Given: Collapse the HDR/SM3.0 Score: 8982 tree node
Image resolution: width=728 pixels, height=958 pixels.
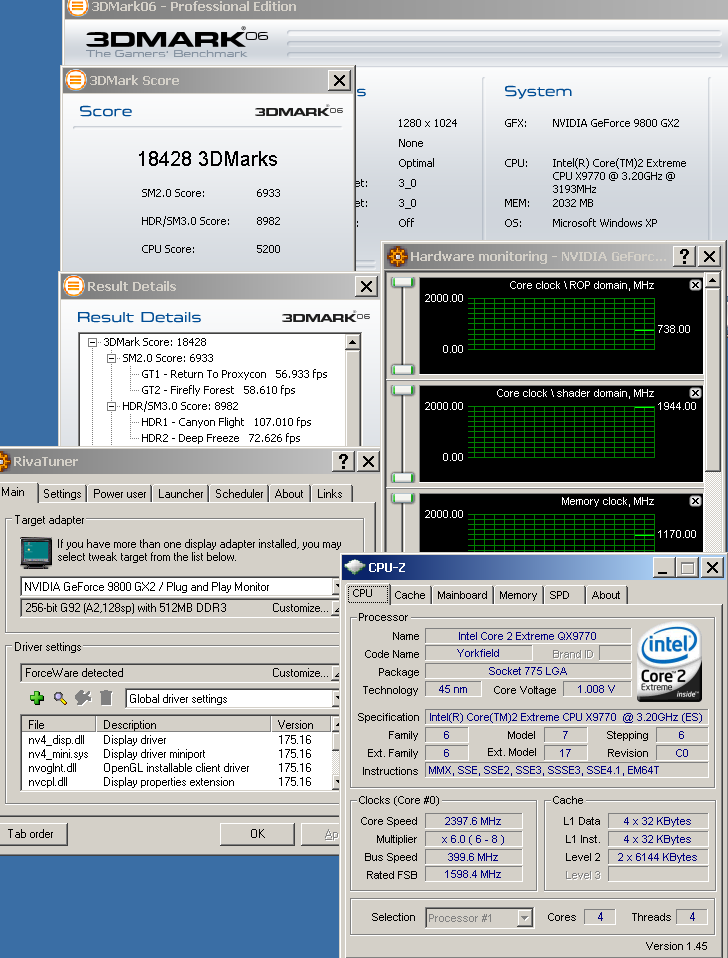Looking at the screenshot, I should [x=111, y=406].
